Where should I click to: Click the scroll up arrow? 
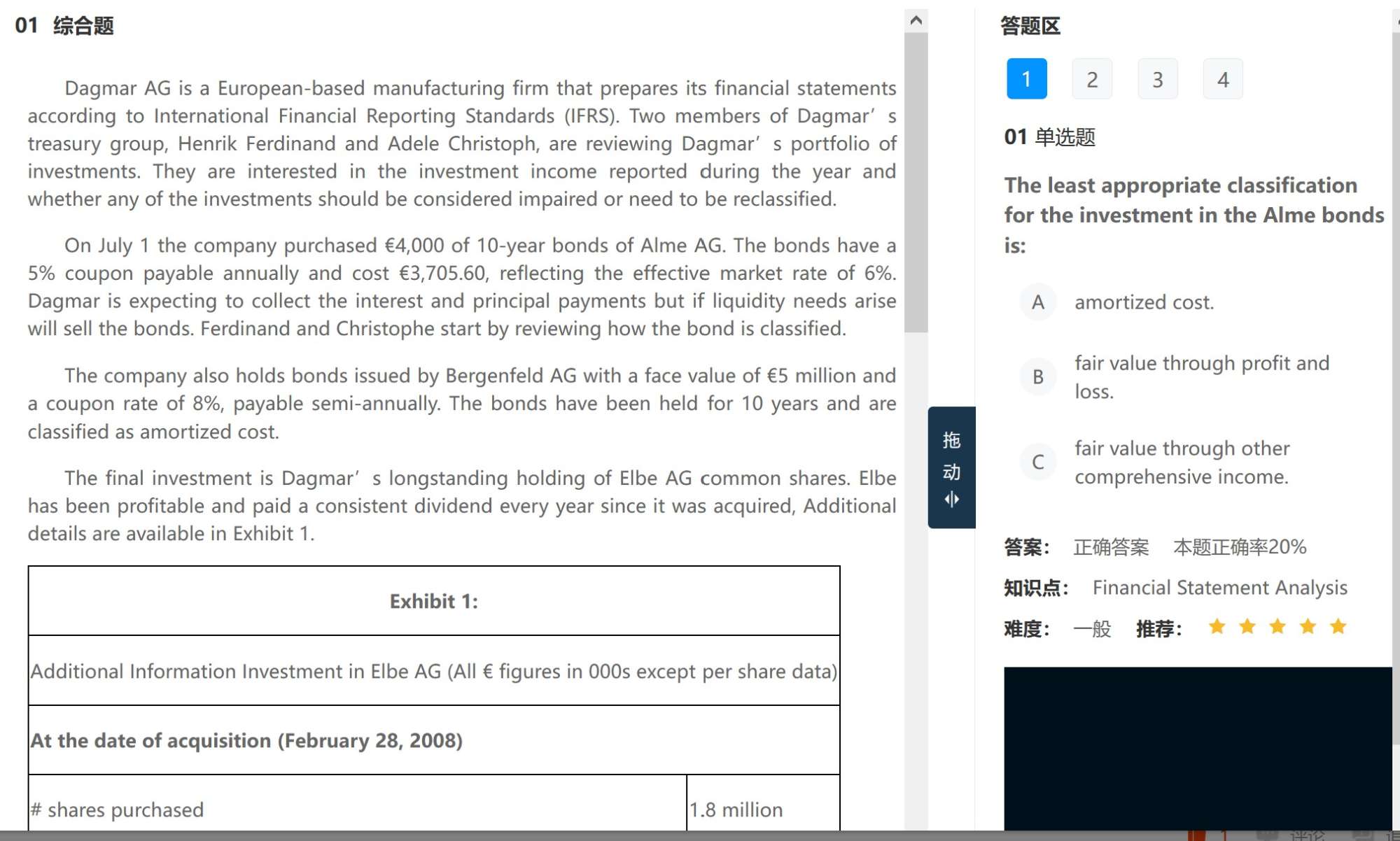tap(916, 20)
